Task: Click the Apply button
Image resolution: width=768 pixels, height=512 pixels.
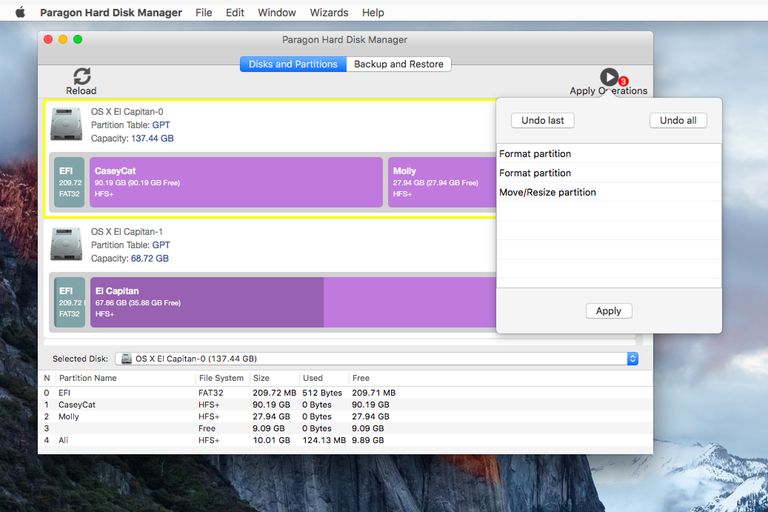Action: 608,311
